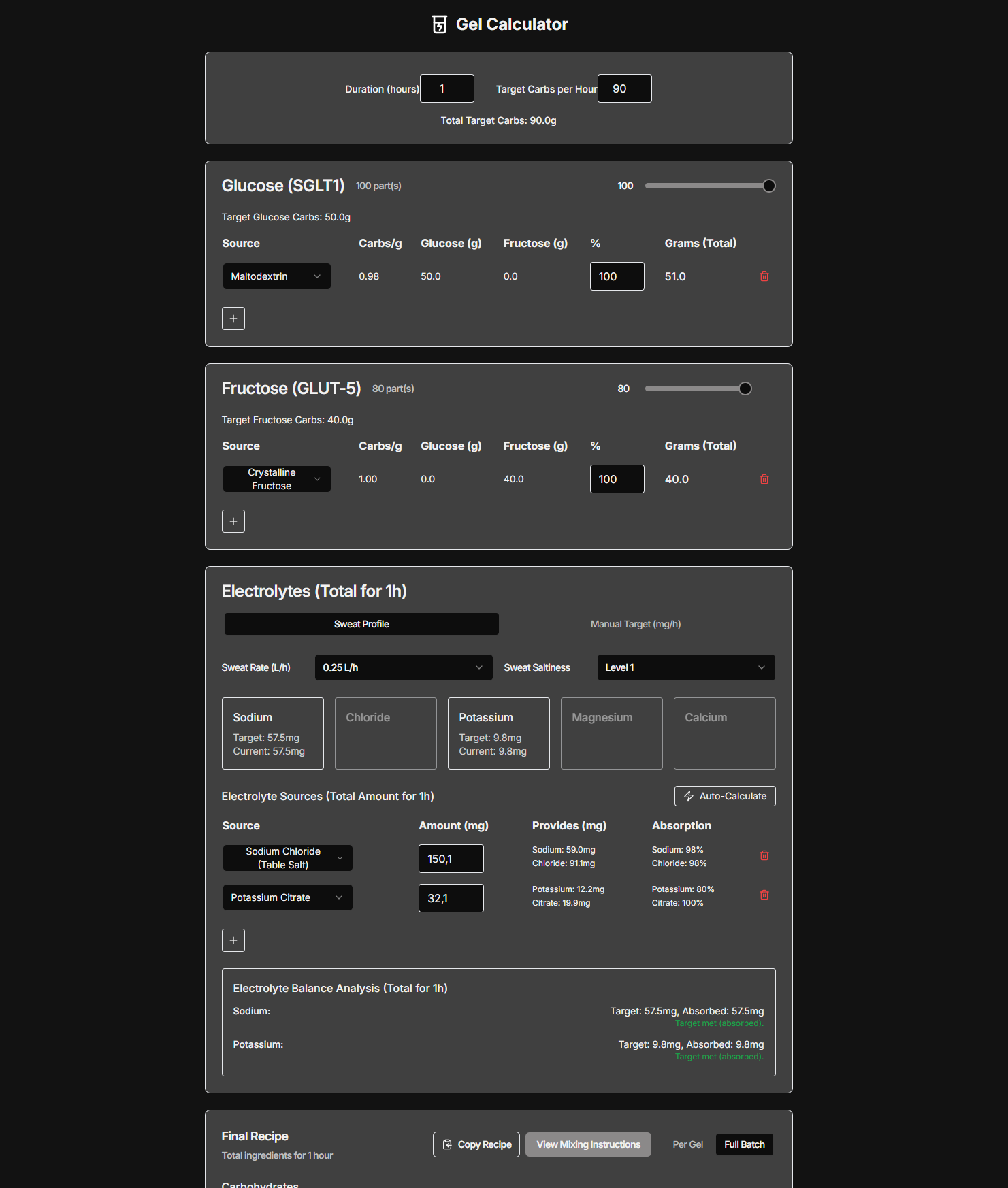
Task: Click the Fructose ratio slider handle
Action: tap(745, 389)
